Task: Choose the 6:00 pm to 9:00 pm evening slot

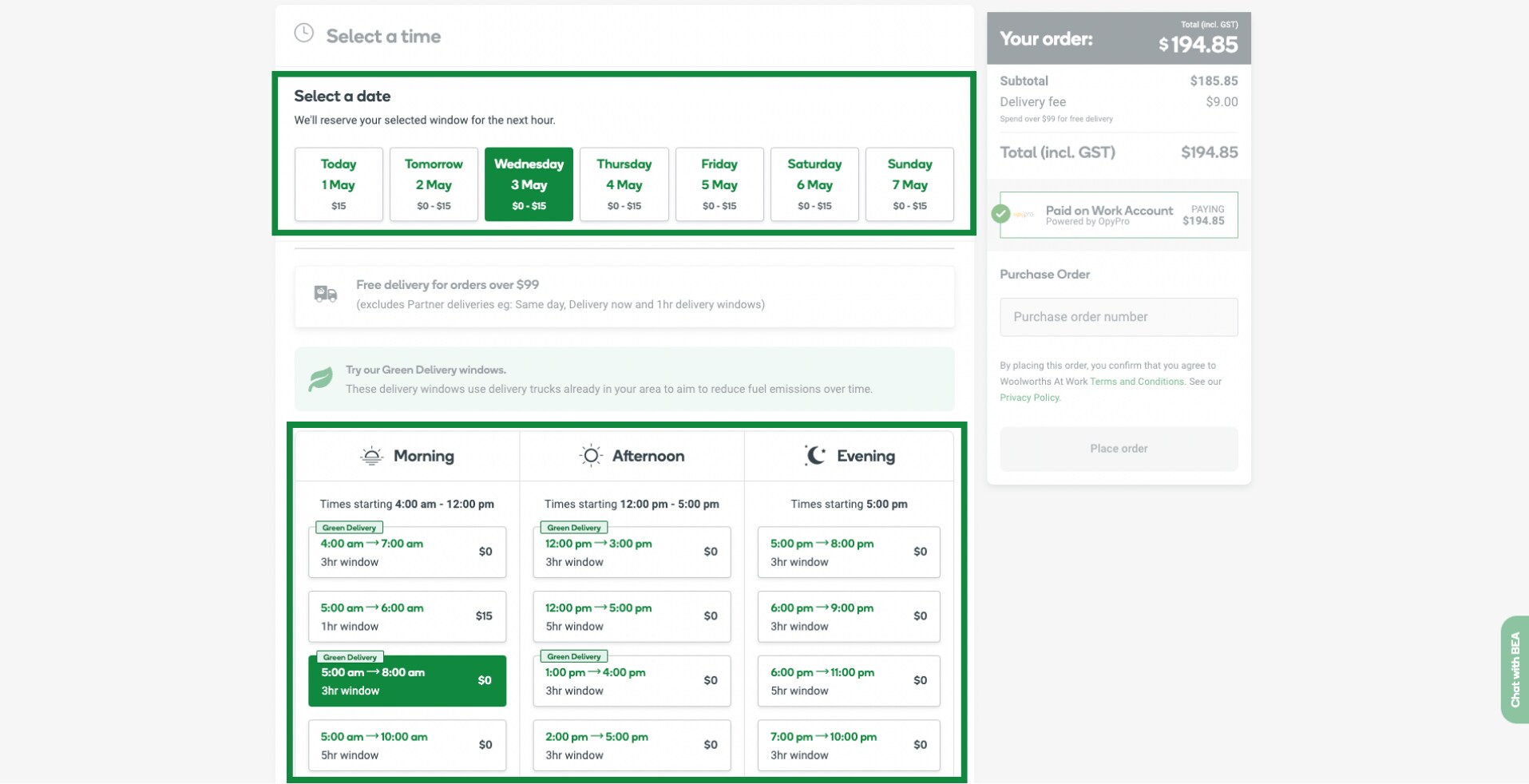Action: coord(848,616)
